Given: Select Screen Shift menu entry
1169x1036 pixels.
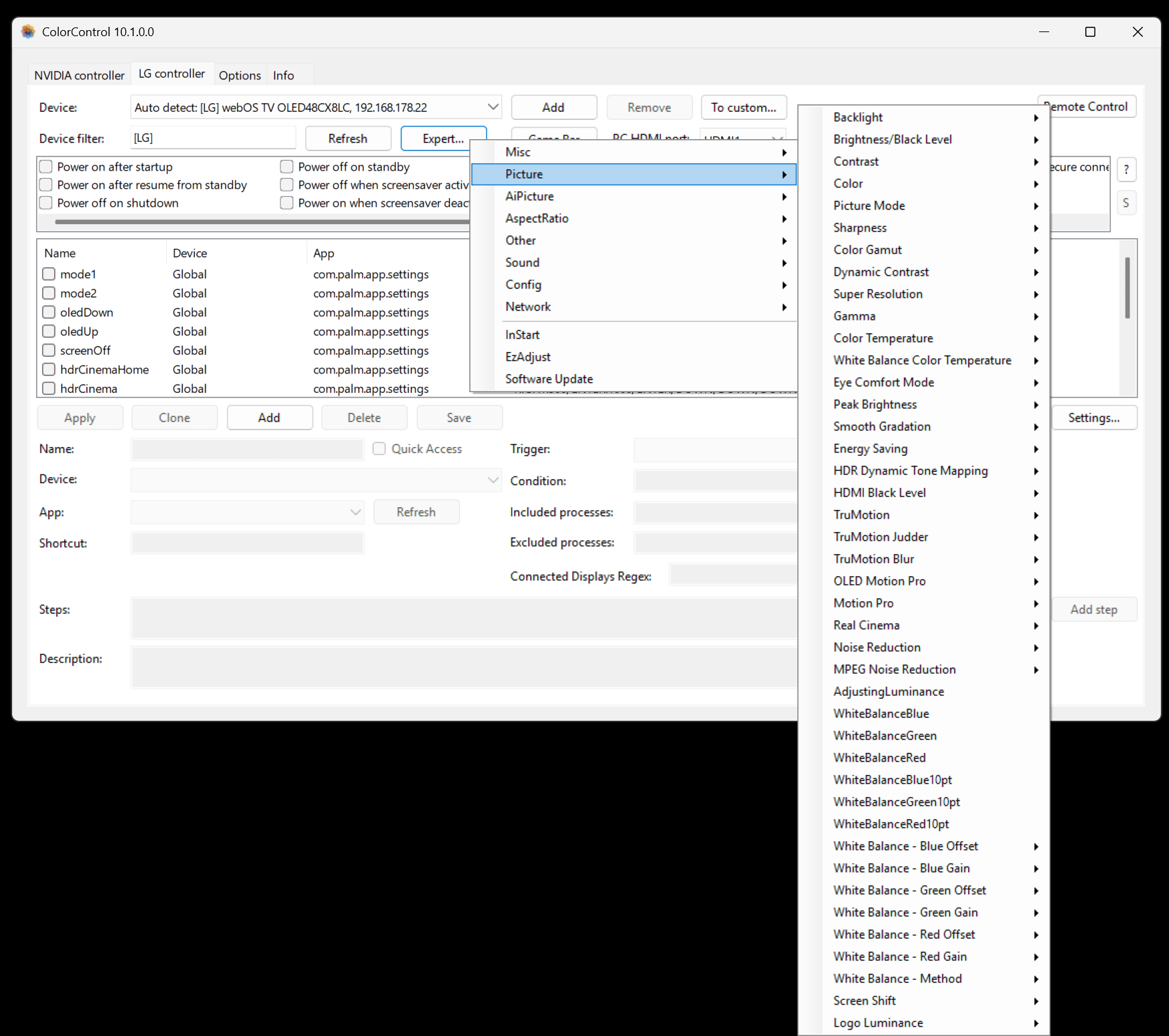Looking at the screenshot, I should [x=924, y=1001].
